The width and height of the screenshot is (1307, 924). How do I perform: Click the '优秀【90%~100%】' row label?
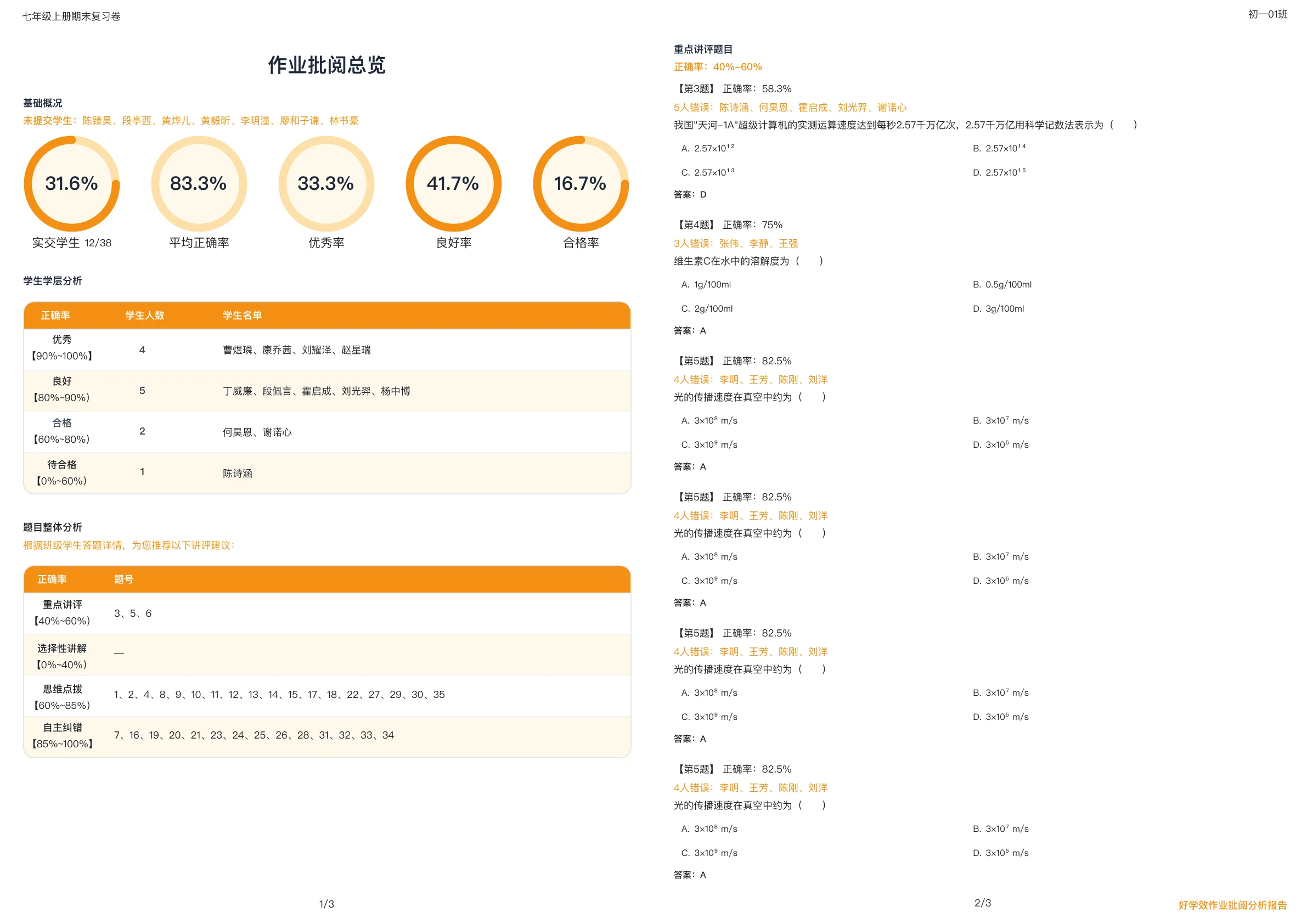[x=62, y=348]
